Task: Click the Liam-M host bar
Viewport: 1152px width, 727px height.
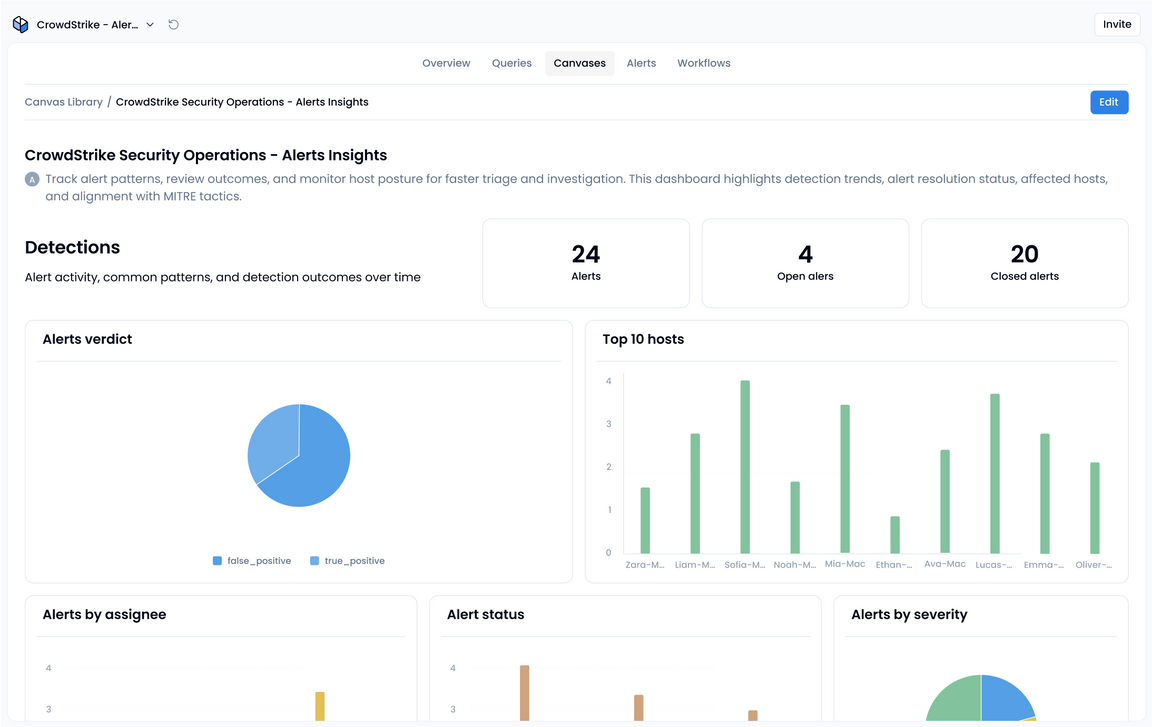Action: pos(695,493)
